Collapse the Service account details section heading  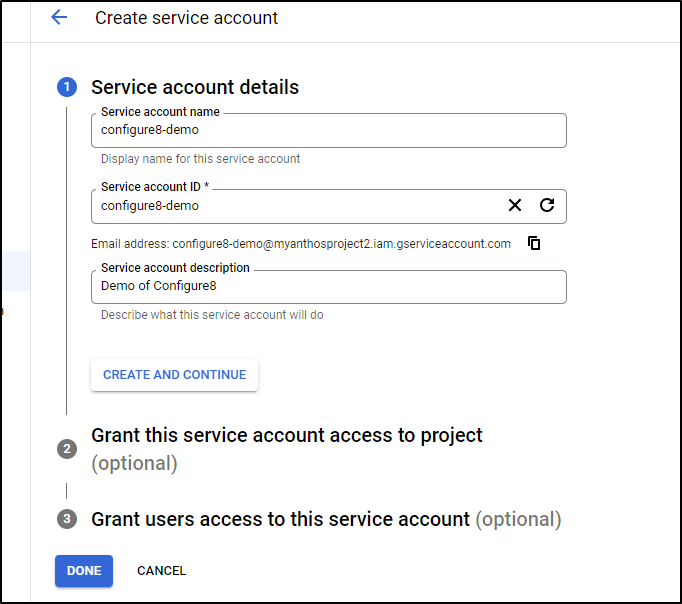click(195, 87)
